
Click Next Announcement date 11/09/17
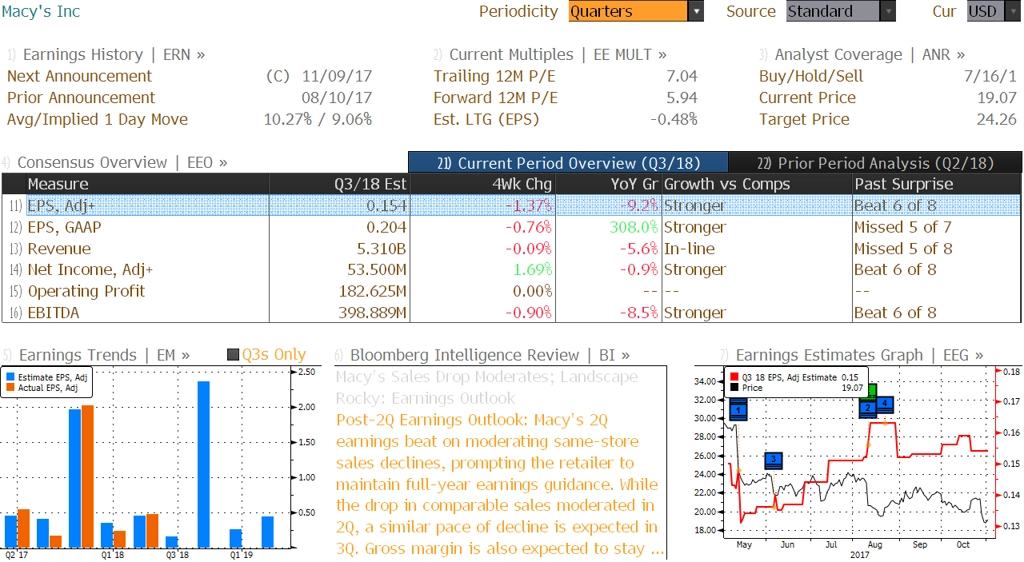coord(337,76)
